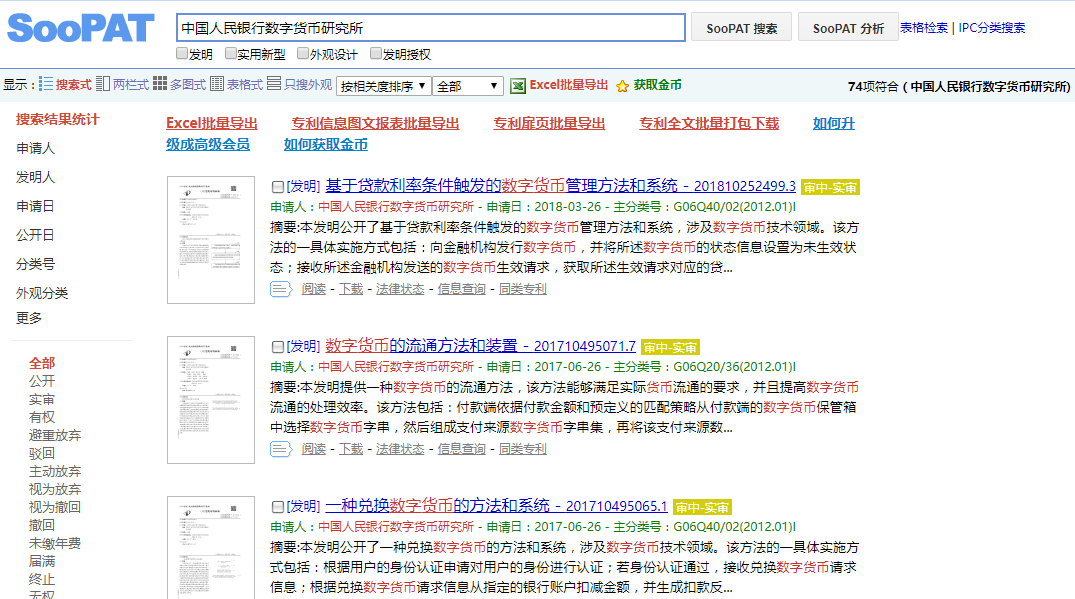
Task: Open 审中-实审 status badge of 201810252499.3
Action: (x=830, y=187)
